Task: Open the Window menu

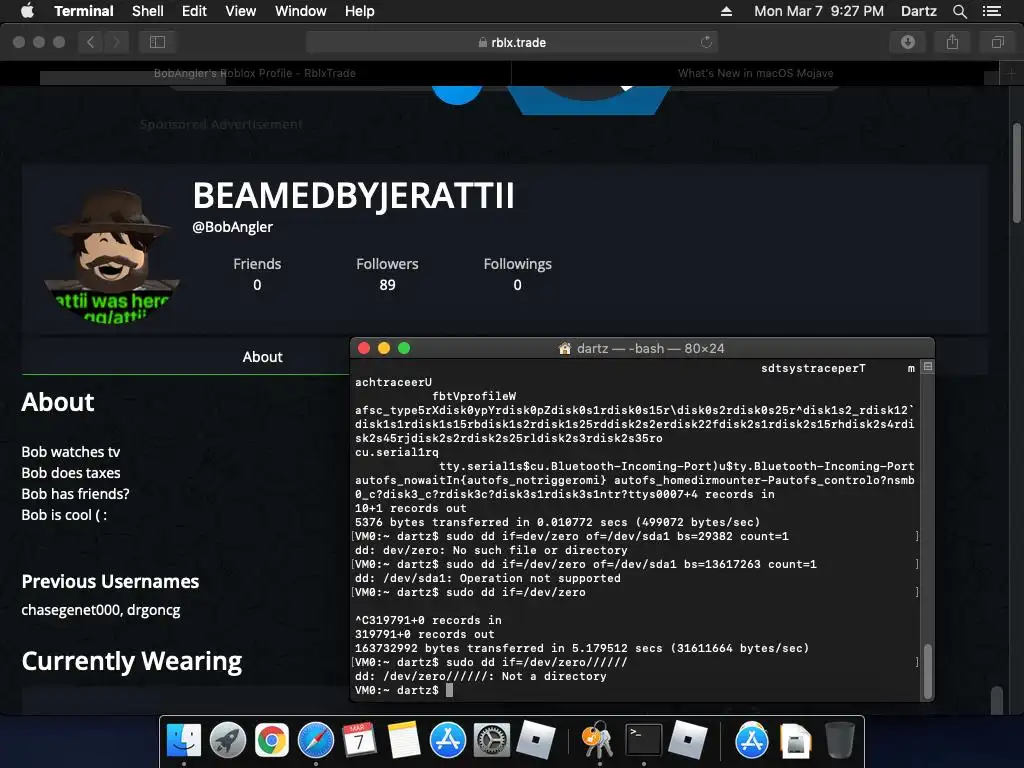Action: tap(300, 11)
